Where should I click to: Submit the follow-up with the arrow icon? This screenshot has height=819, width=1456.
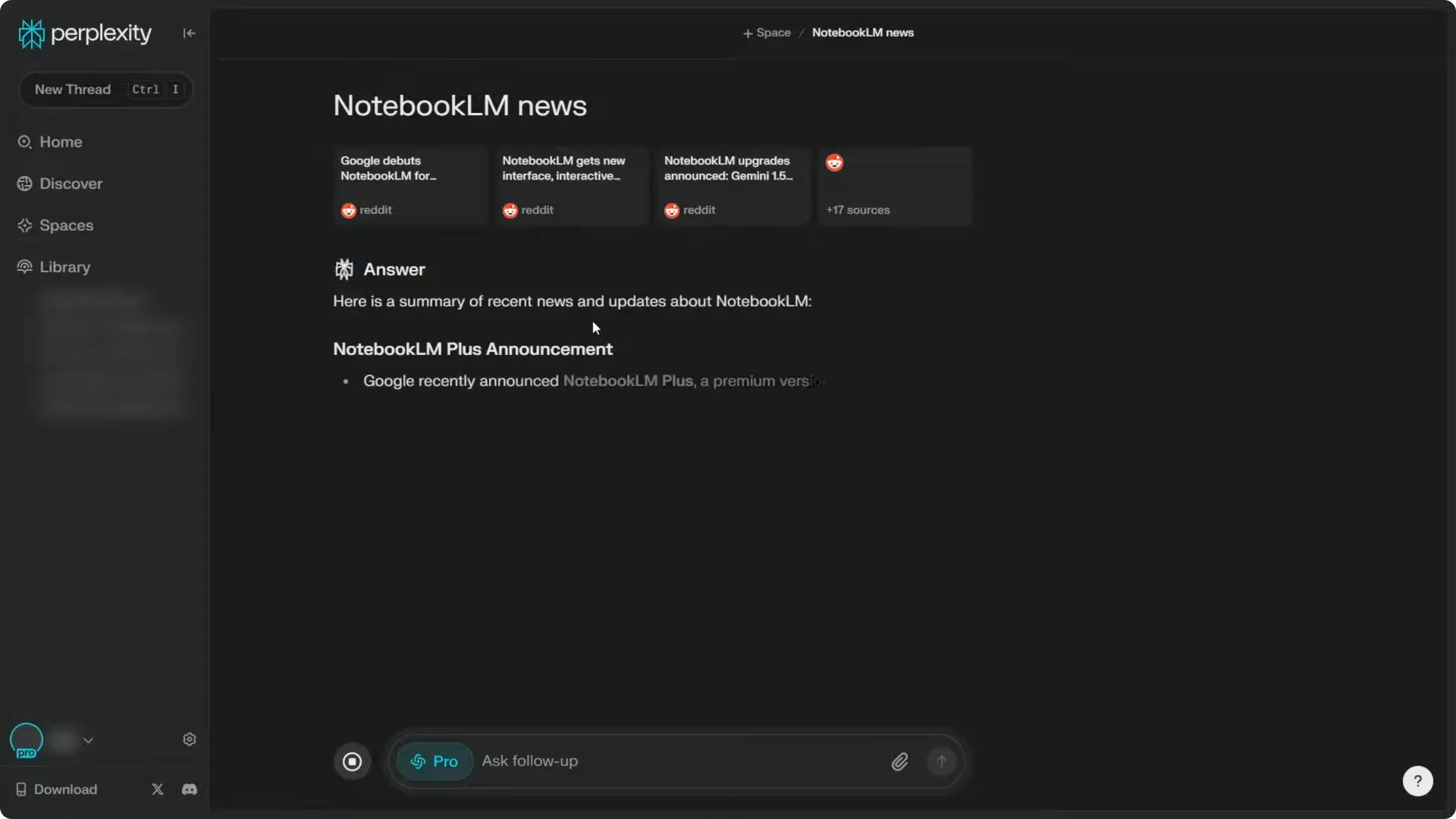tap(941, 761)
